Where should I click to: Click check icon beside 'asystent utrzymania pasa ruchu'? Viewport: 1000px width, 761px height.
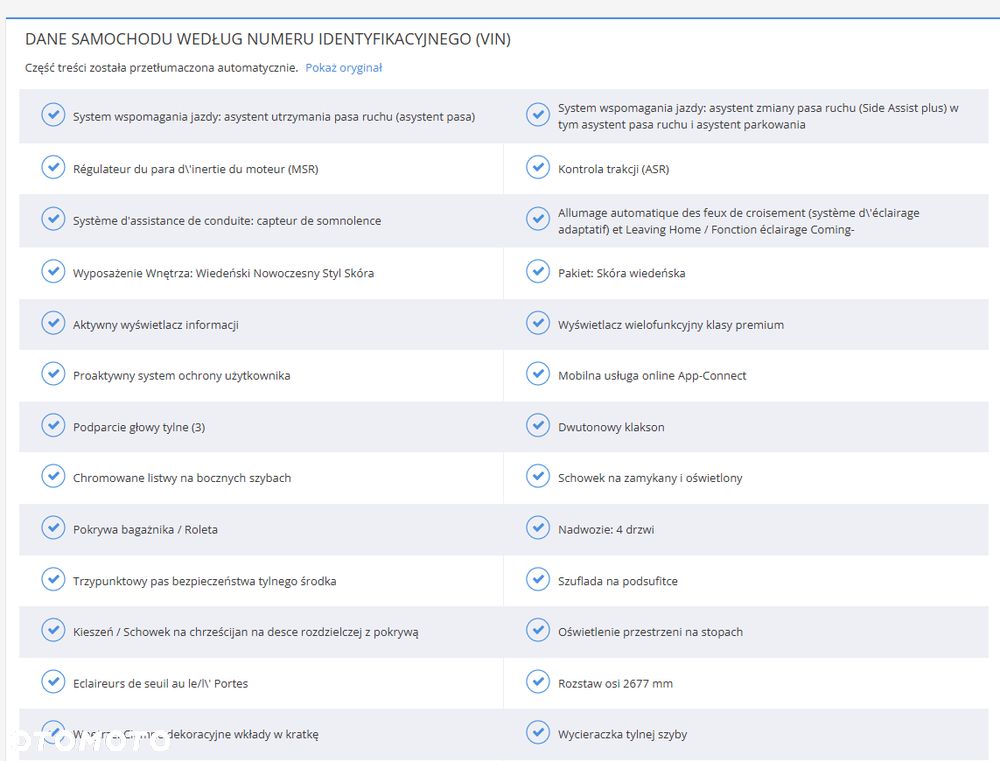(x=54, y=115)
